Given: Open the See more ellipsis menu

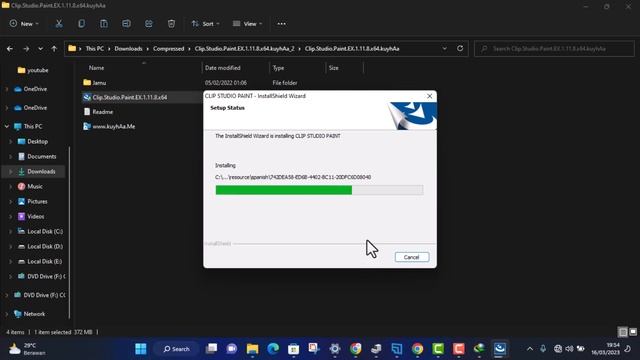Looking at the screenshot, I should [x=282, y=24].
